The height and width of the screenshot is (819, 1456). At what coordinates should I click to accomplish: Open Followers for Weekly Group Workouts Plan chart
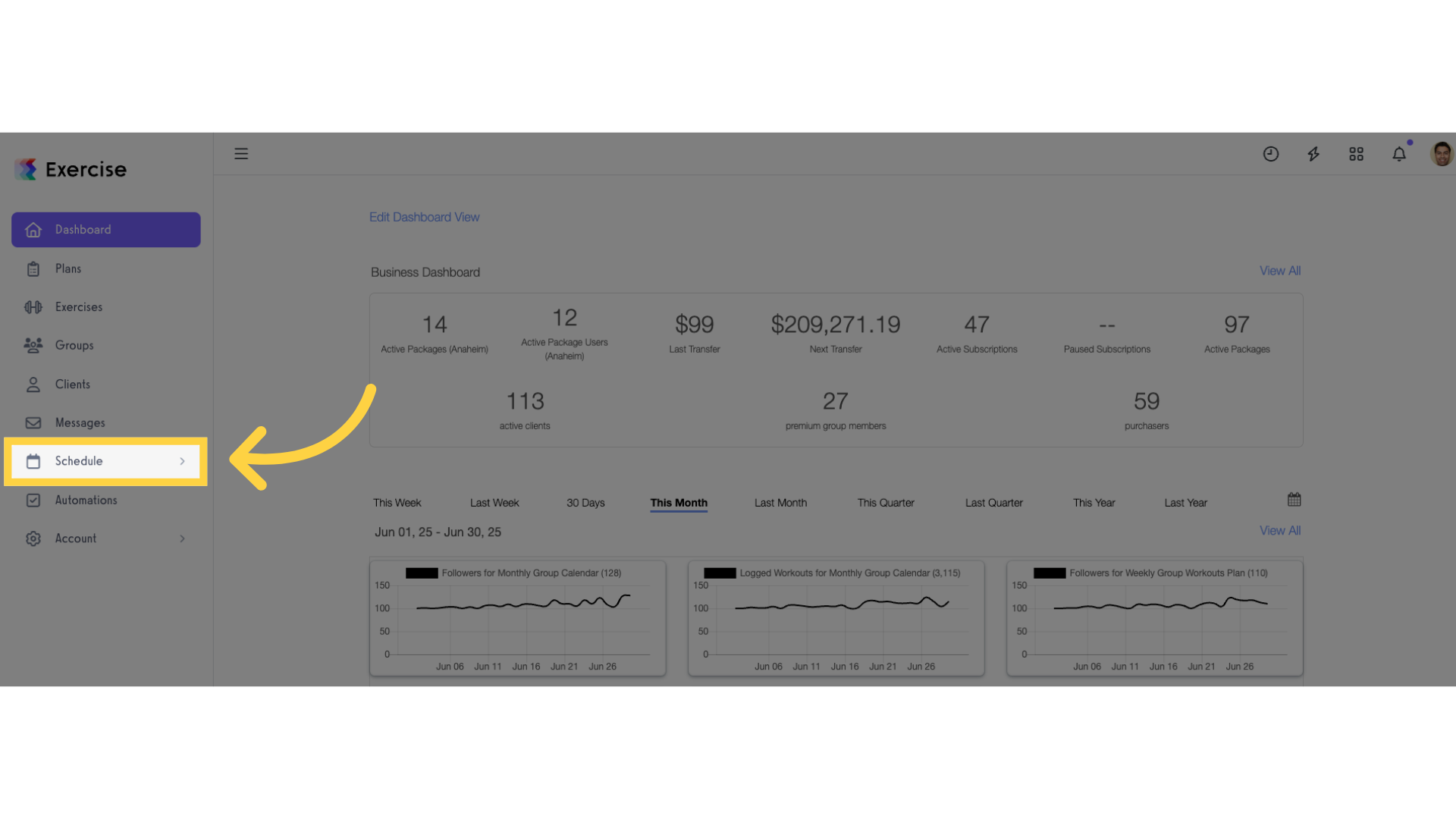pyautogui.click(x=1155, y=618)
